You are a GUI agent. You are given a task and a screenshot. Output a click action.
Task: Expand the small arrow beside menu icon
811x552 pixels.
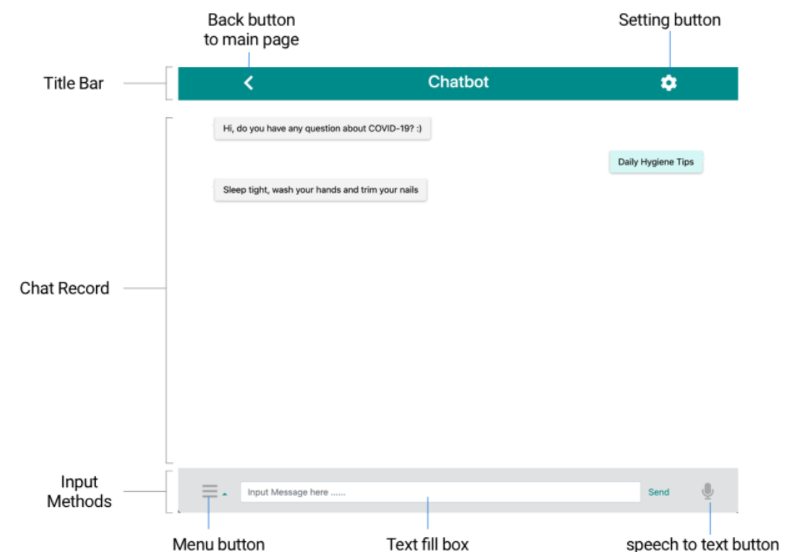point(224,495)
